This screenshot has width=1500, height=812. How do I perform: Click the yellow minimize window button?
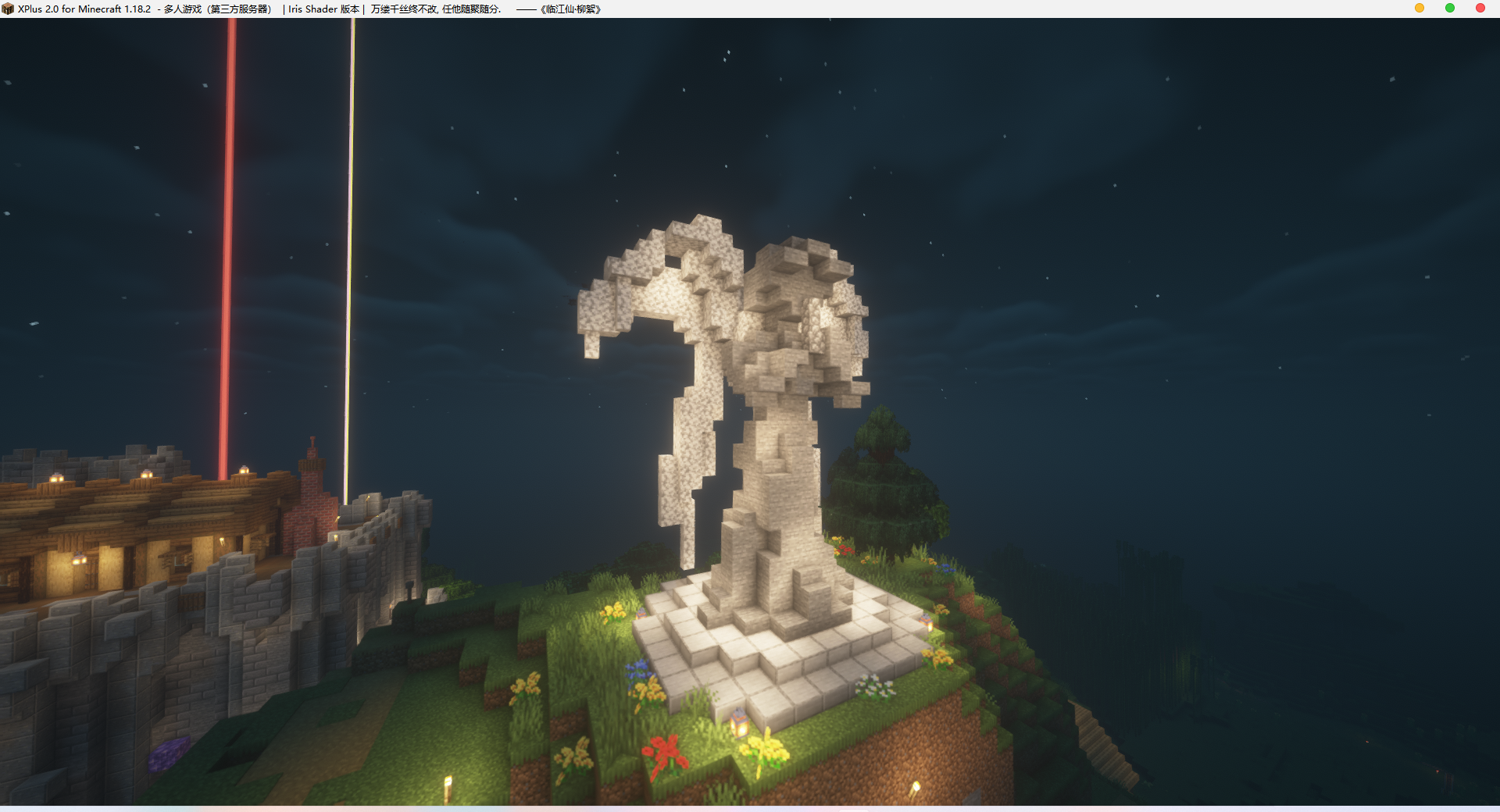[1420, 9]
